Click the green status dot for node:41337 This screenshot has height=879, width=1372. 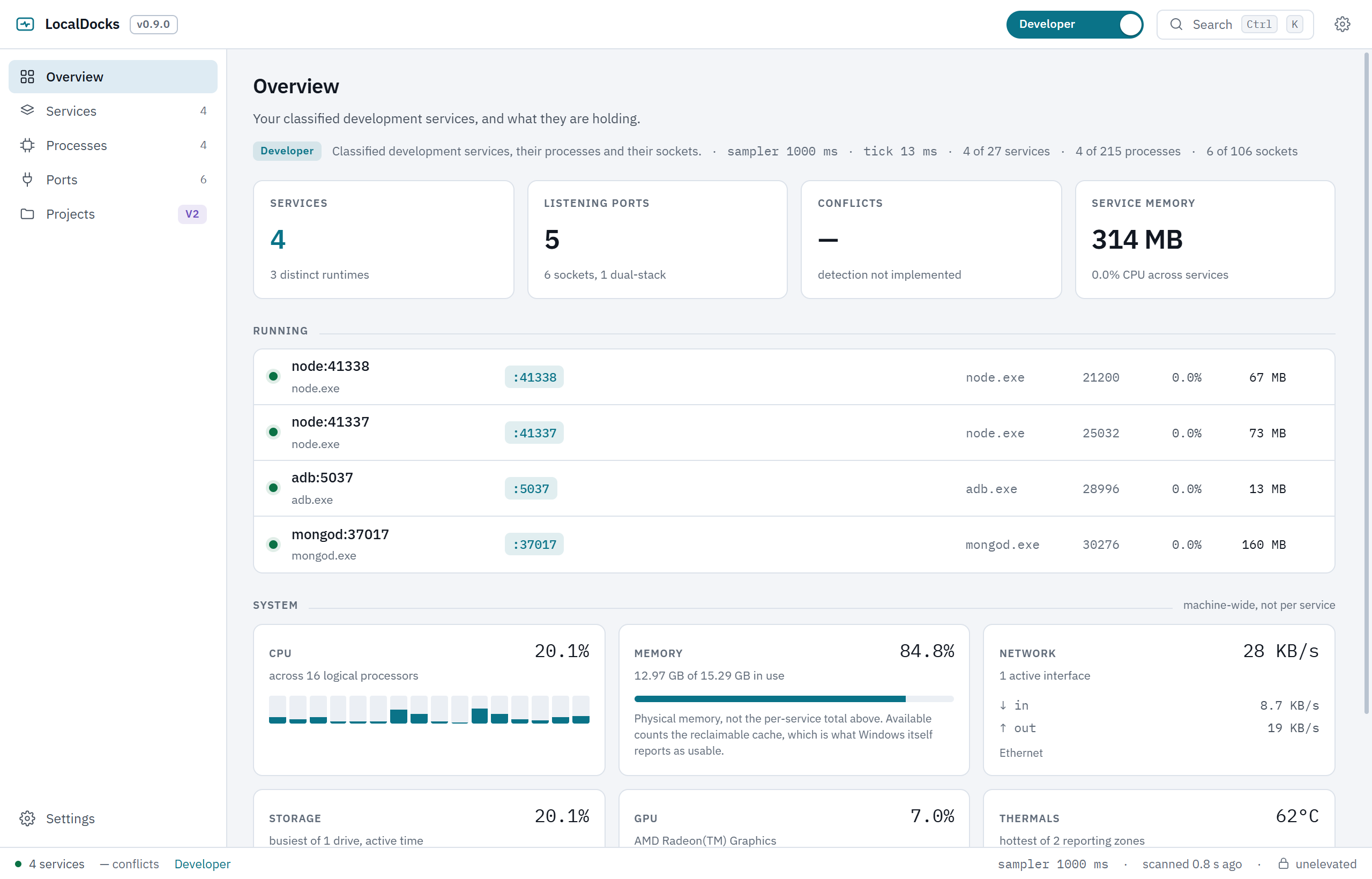273,432
